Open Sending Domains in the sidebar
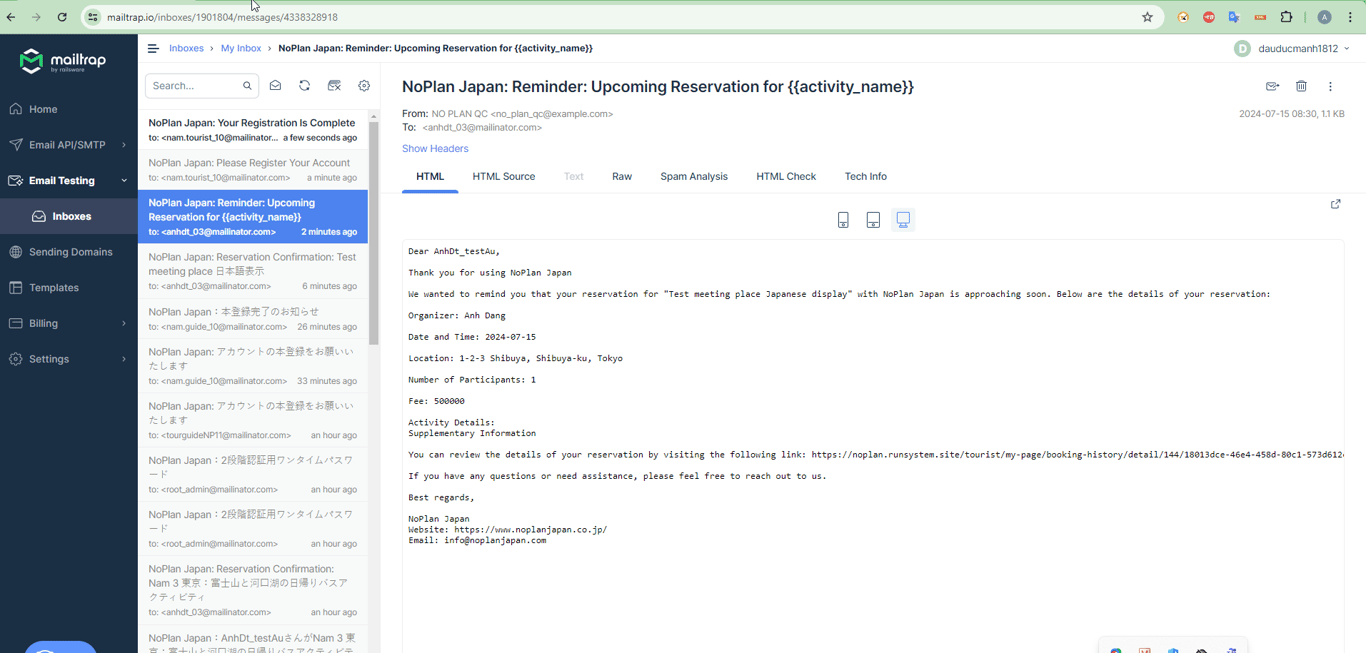This screenshot has height=653, width=1366. (x=69, y=252)
